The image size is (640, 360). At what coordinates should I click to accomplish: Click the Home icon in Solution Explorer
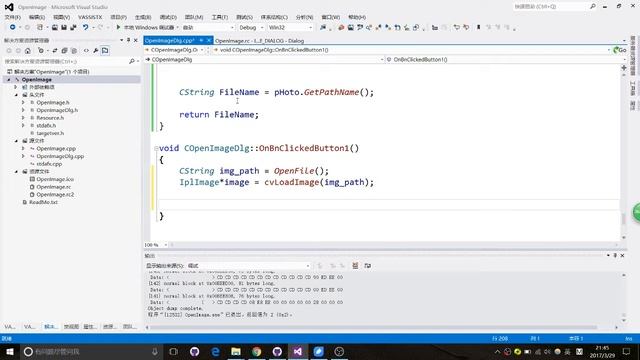27,51
